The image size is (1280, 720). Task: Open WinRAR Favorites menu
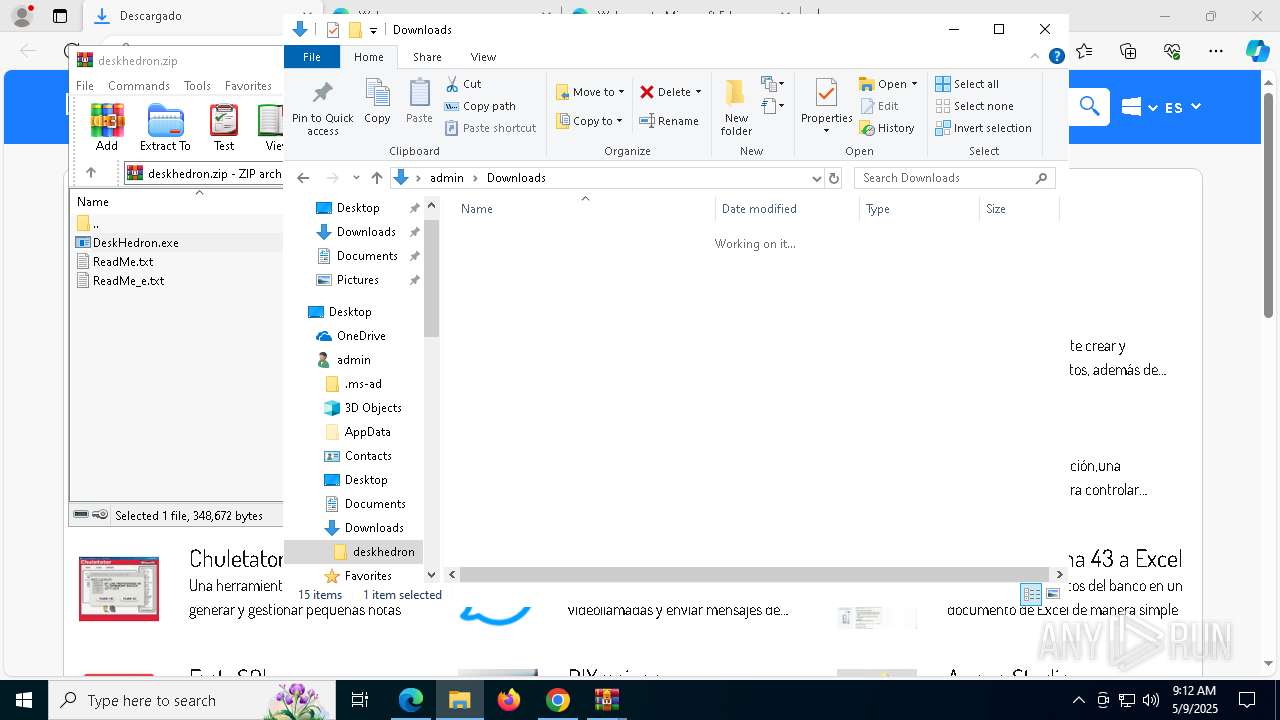tap(248, 86)
